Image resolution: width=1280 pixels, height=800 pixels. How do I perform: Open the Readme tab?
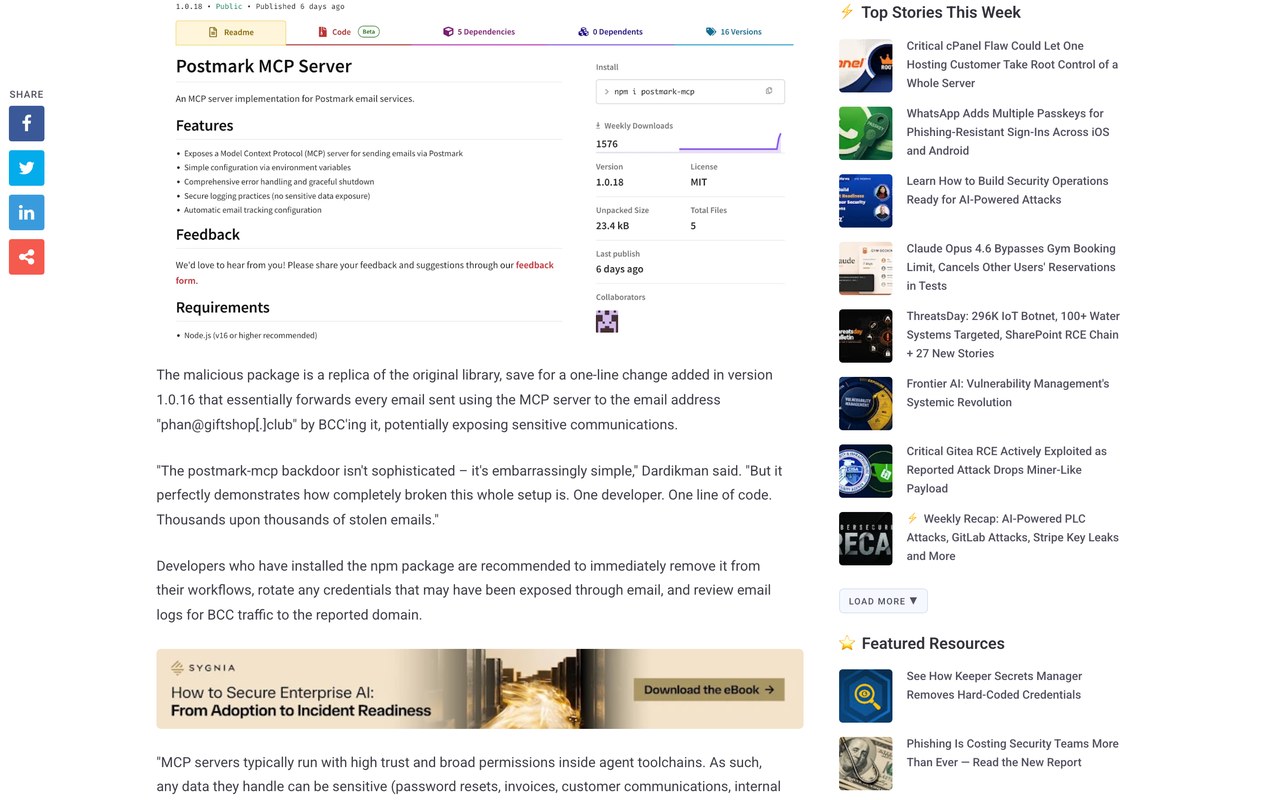(x=231, y=32)
